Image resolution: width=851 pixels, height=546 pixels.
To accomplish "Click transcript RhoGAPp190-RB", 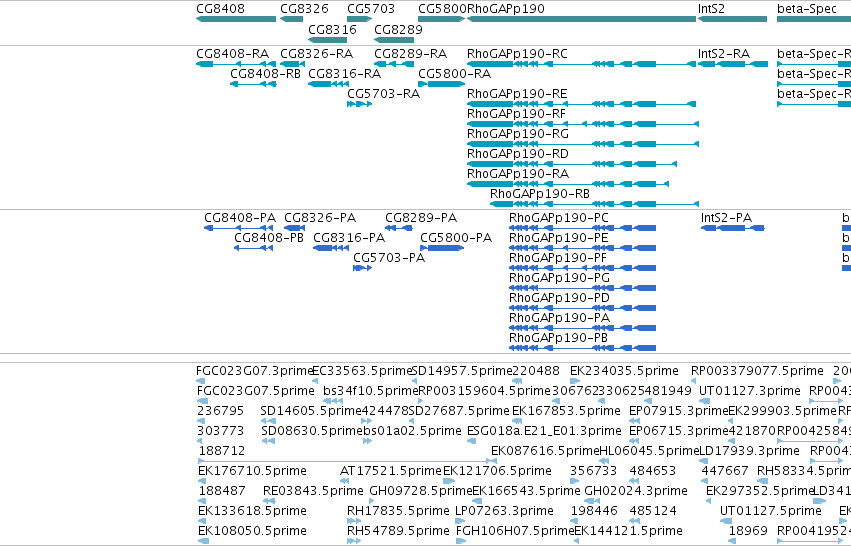I will point(594,205).
